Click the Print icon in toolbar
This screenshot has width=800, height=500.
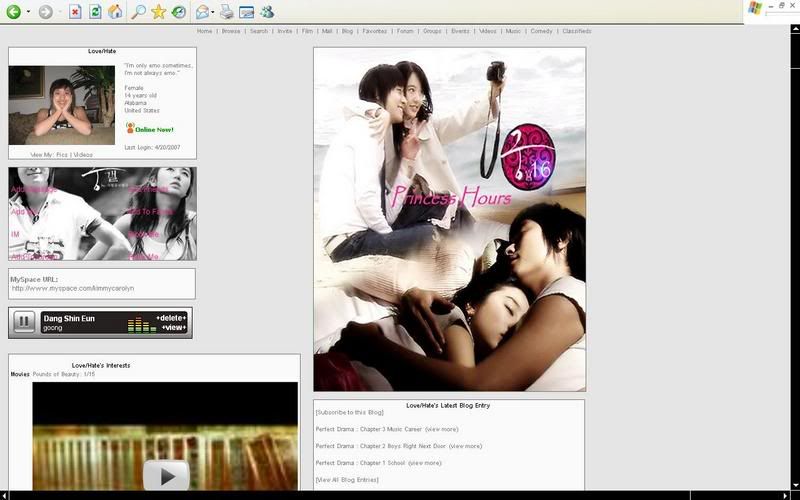tap(227, 12)
